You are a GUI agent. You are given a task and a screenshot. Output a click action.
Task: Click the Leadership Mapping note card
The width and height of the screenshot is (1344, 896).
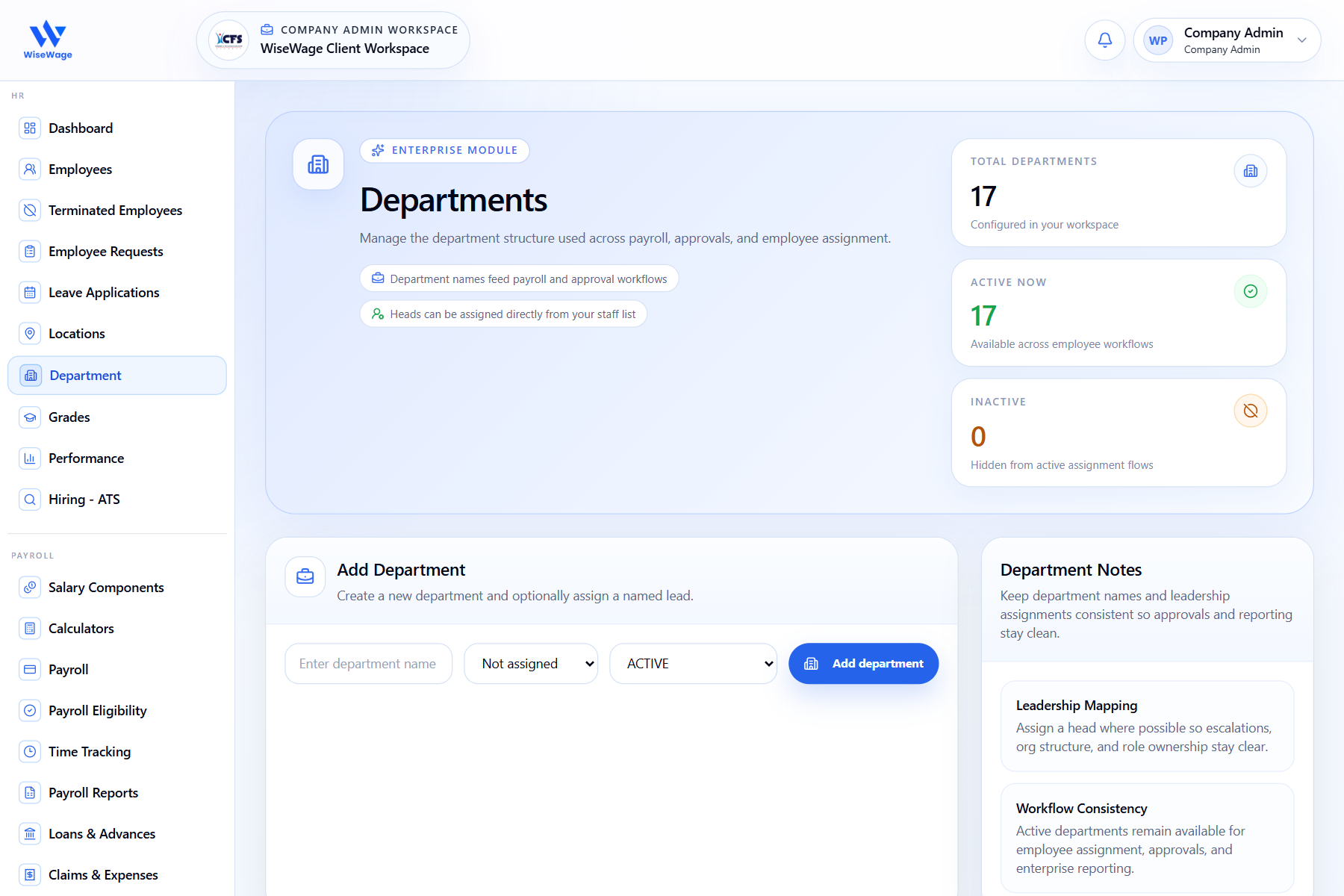click(x=1148, y=726)
